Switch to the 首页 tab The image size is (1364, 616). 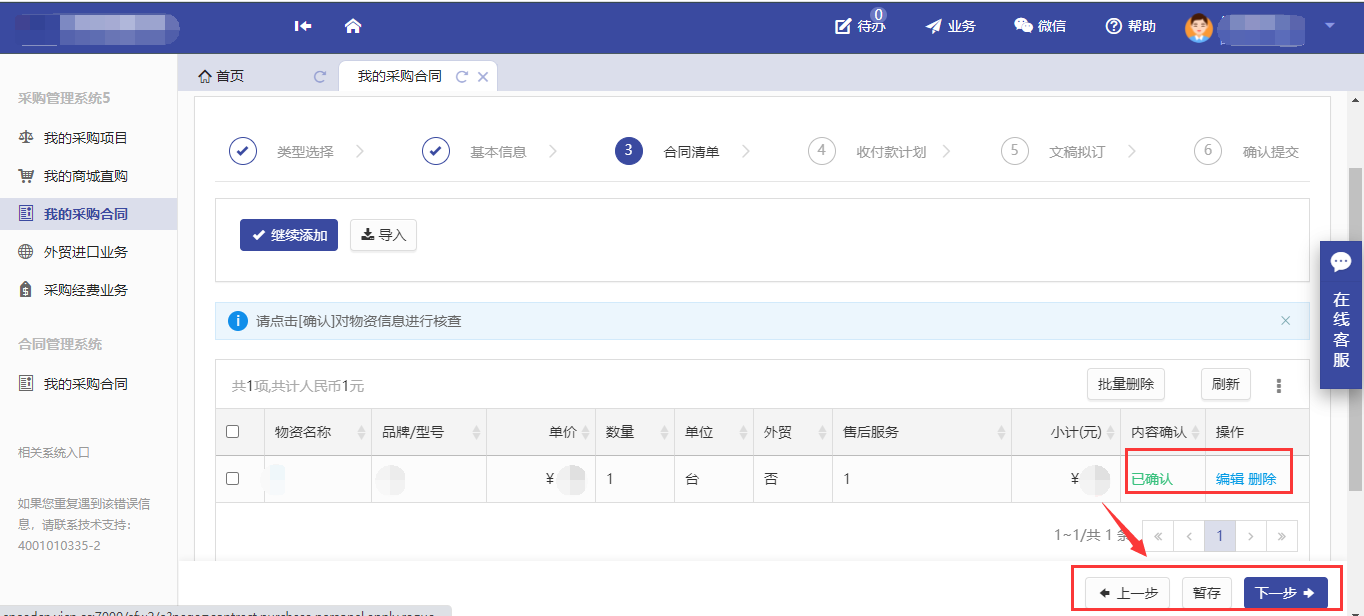pyautogui.click(x=221, y=77)
